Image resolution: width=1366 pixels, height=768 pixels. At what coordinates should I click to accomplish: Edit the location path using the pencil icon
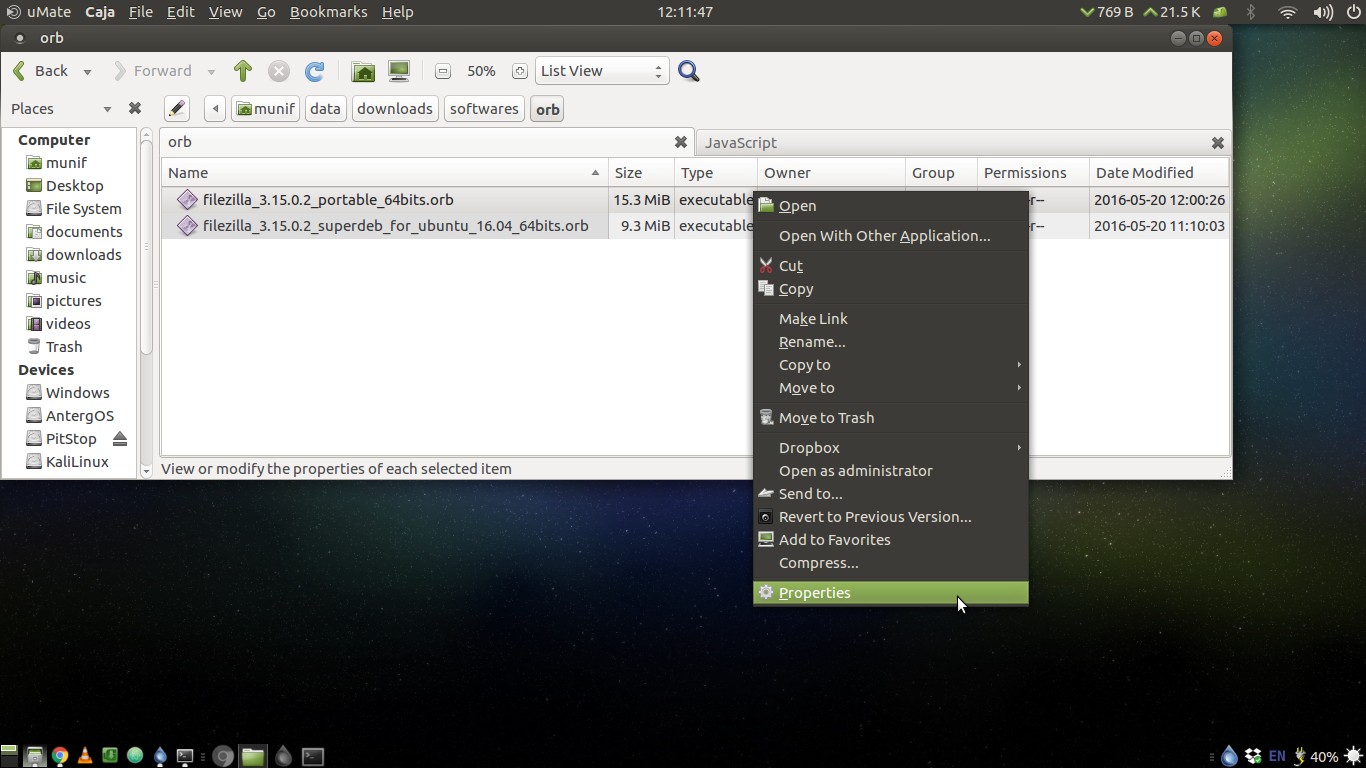(x=177, y=108)
